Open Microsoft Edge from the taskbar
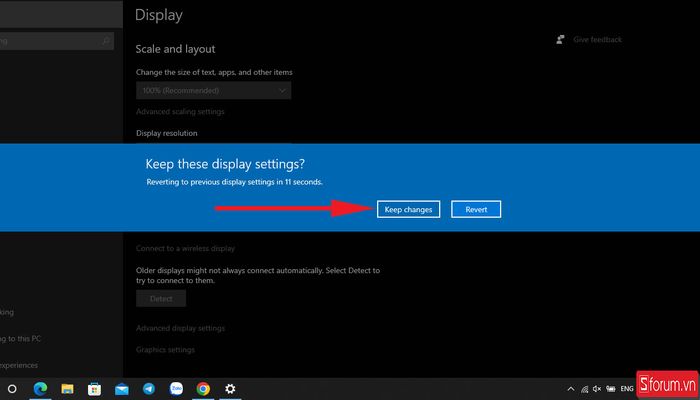700x400 pixels. click(x=41, y=388)
